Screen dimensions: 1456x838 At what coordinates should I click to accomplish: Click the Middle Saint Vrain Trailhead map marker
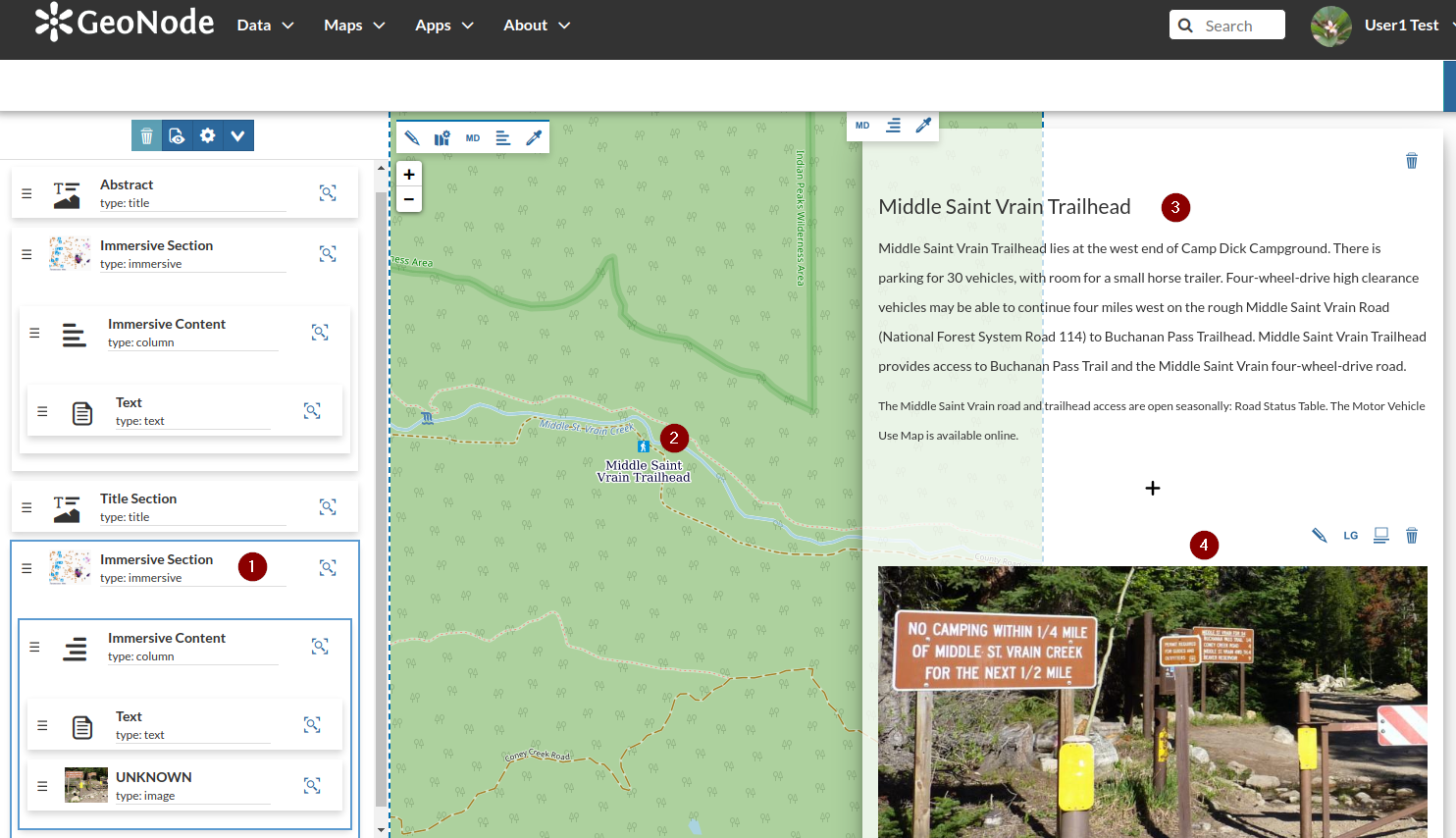tap(644, 446)
